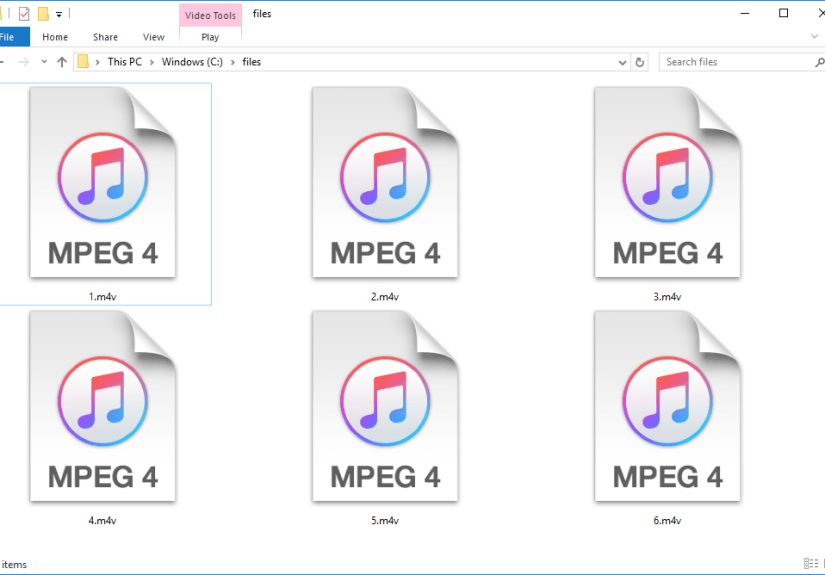Switch to details view layout icon
The height and width of the screenshot is (575, 825).
(x=811, y=563)
